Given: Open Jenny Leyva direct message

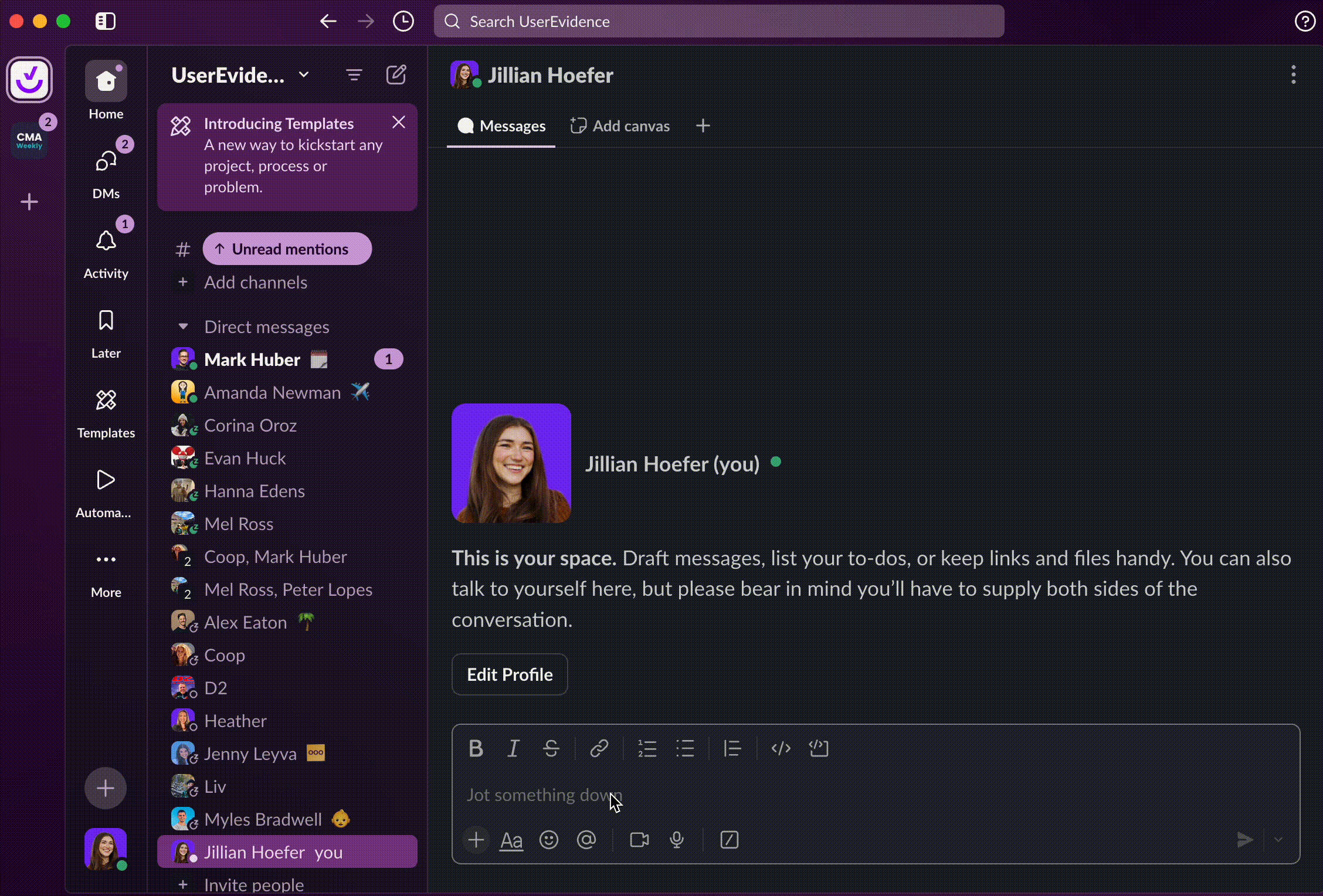Looking at the screenshot, I should [x=287, y=754].
